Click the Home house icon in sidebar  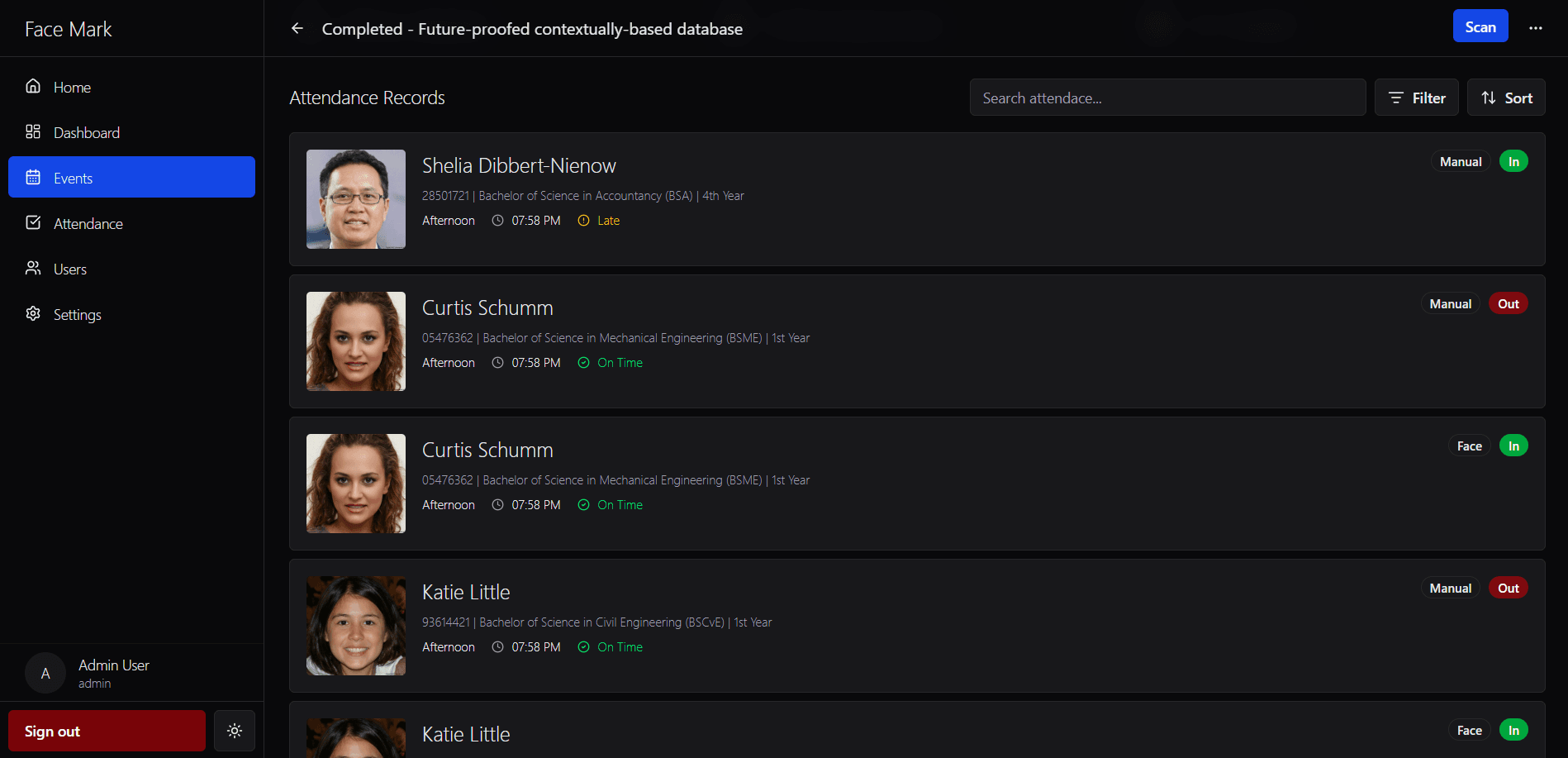pyautogui.click(x=33, y=87)
